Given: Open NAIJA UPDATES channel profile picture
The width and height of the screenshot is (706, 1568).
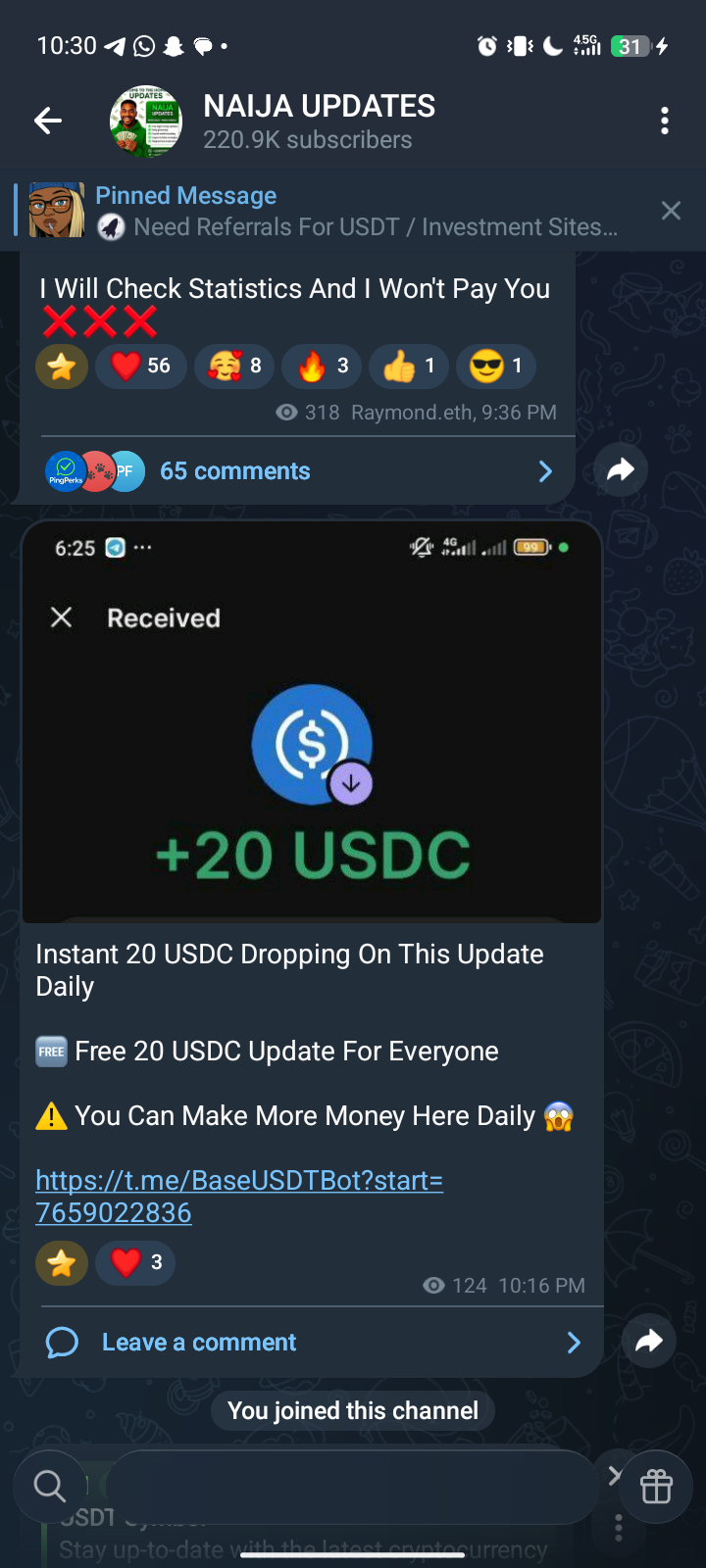Looking at the screenshot, I should pyautogui.click(x=146, y=121).
